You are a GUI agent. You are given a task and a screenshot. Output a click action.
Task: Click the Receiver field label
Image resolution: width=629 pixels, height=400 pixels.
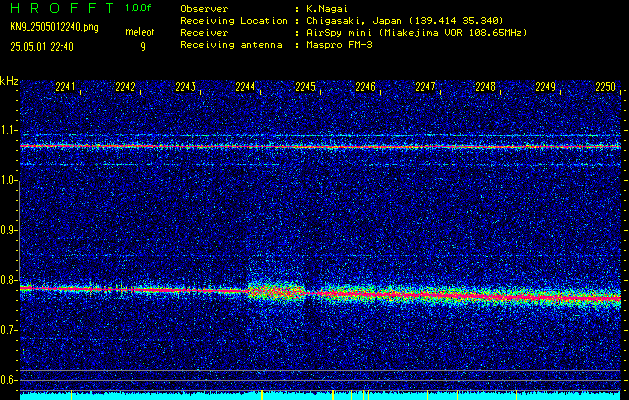coord(204,33)
